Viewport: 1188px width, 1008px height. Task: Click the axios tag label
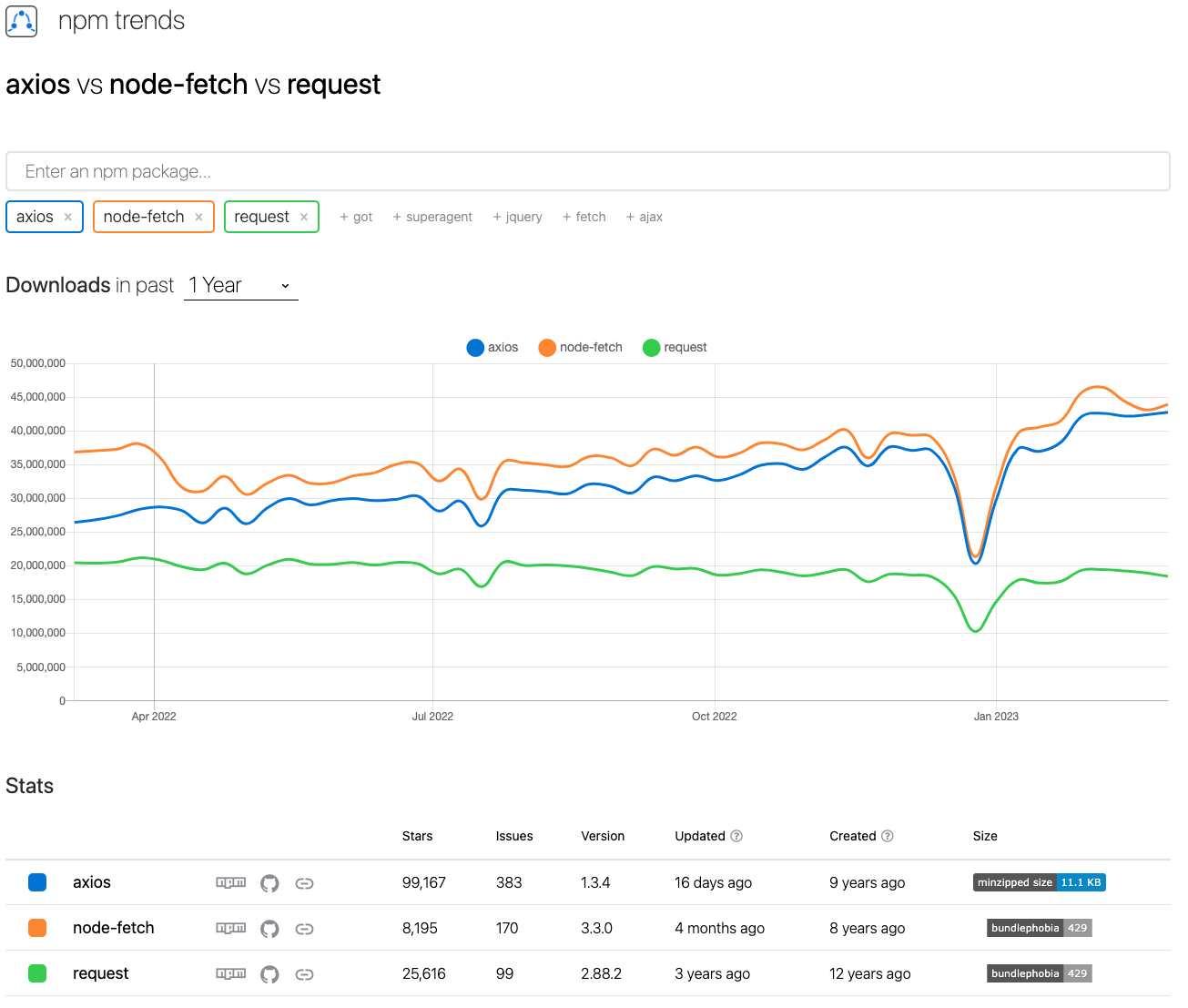35,217
